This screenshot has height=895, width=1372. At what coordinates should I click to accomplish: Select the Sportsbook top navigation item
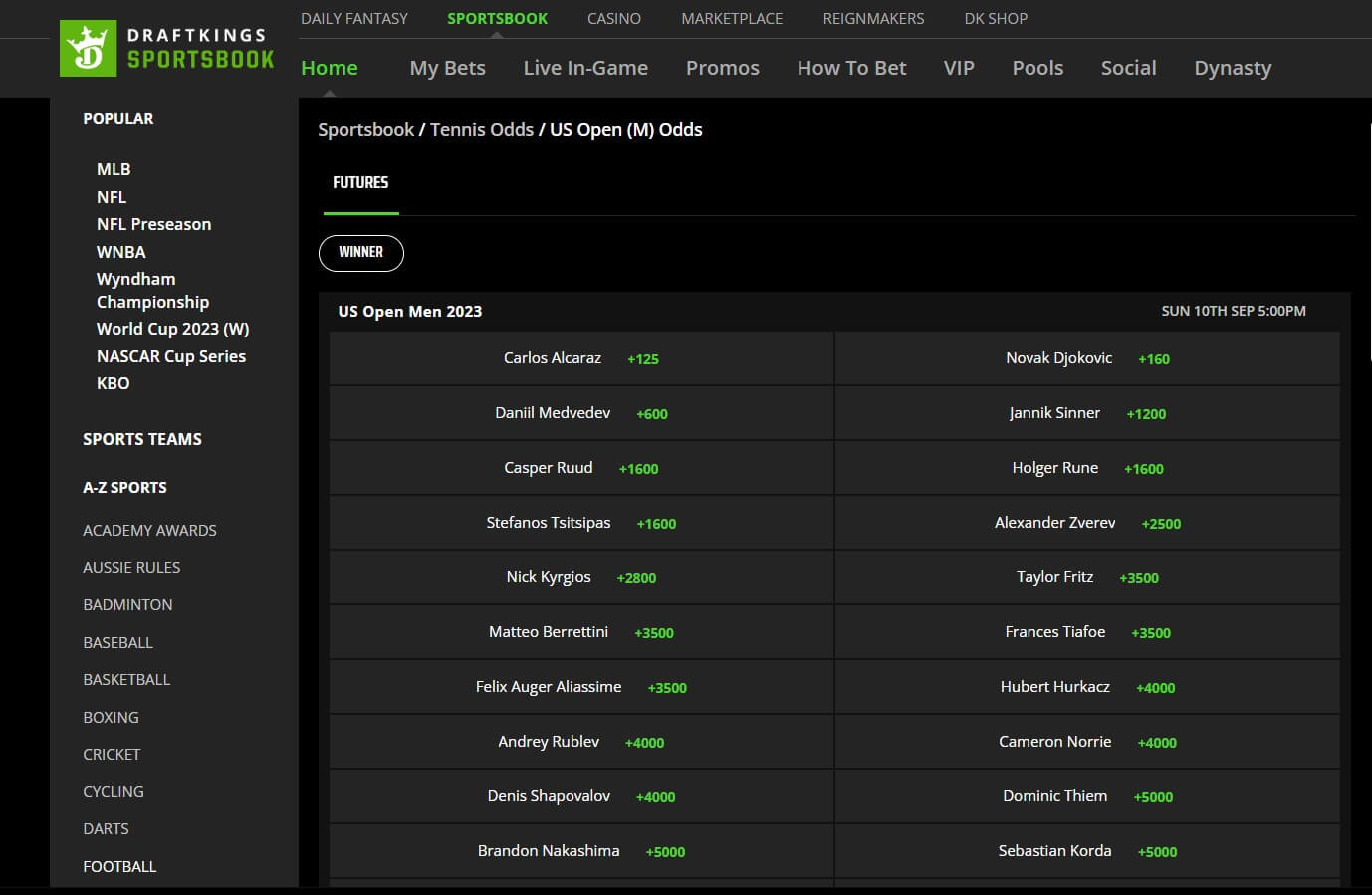click(x=497, y=18)
